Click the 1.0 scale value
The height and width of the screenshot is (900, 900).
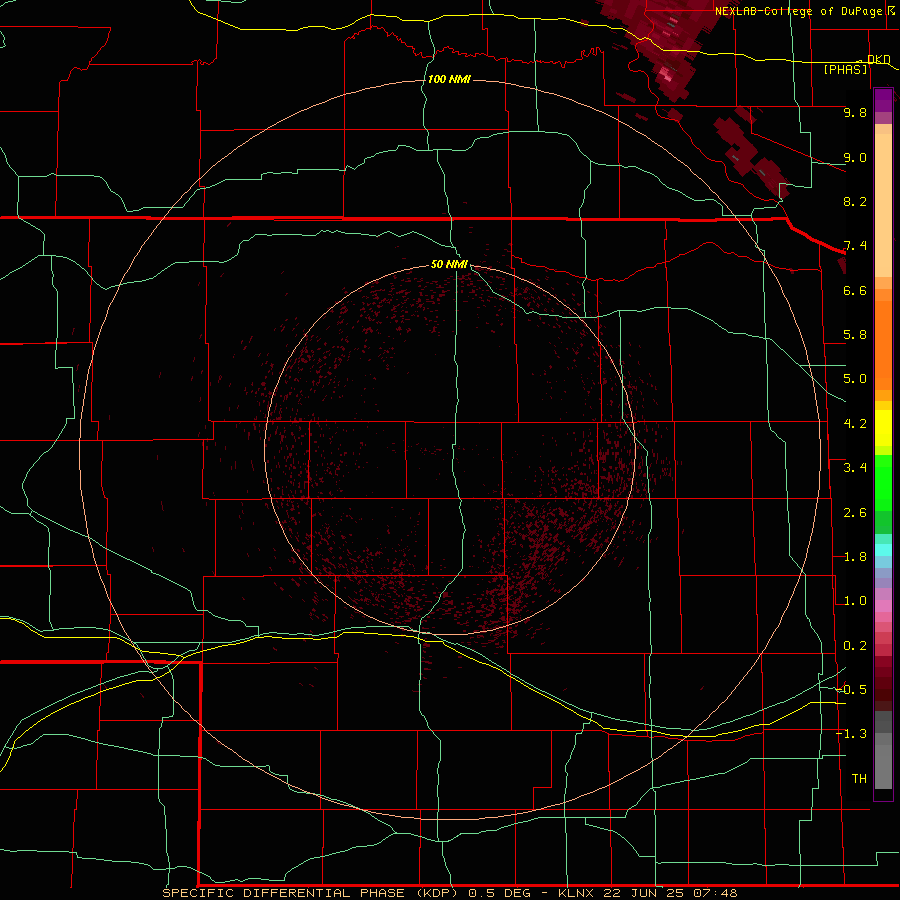point(855,601)
